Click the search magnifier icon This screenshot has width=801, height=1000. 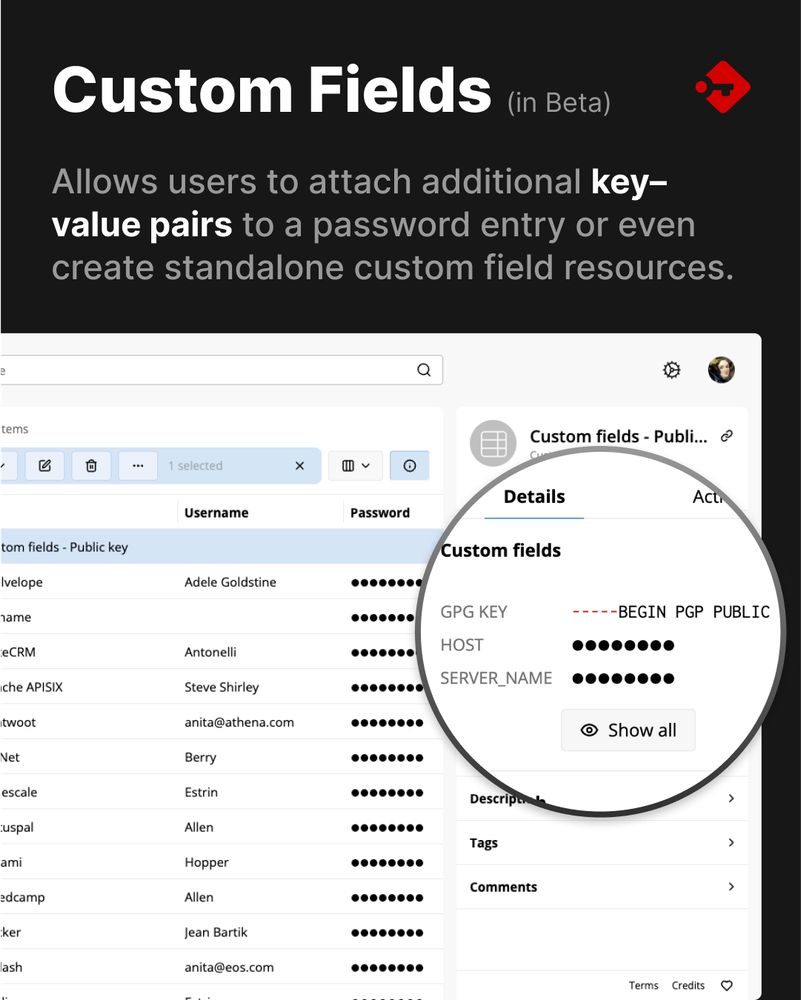pyautogui.click(x=423, y=370)
